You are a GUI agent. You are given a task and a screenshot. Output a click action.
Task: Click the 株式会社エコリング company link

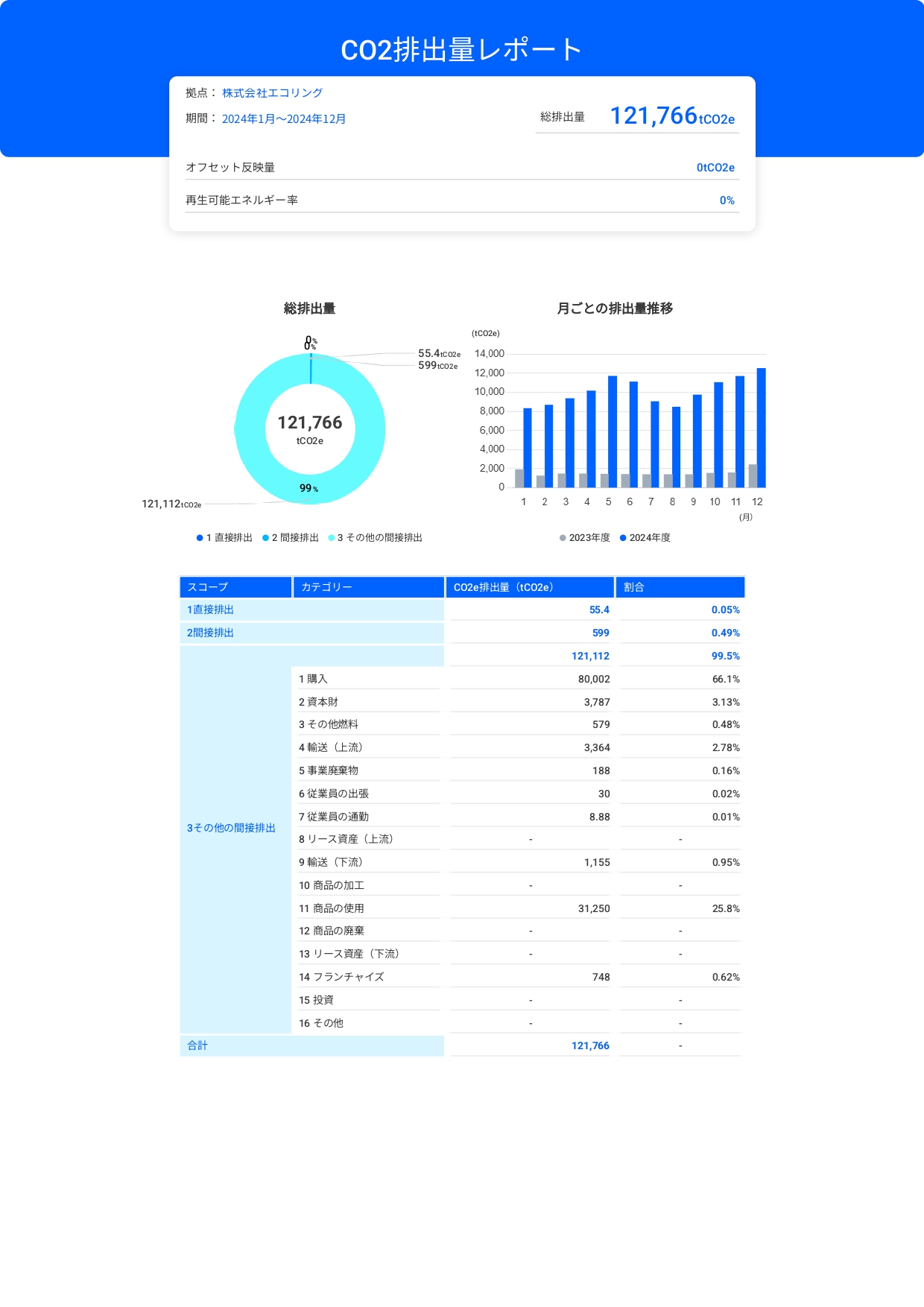click(x=272, y=93)
